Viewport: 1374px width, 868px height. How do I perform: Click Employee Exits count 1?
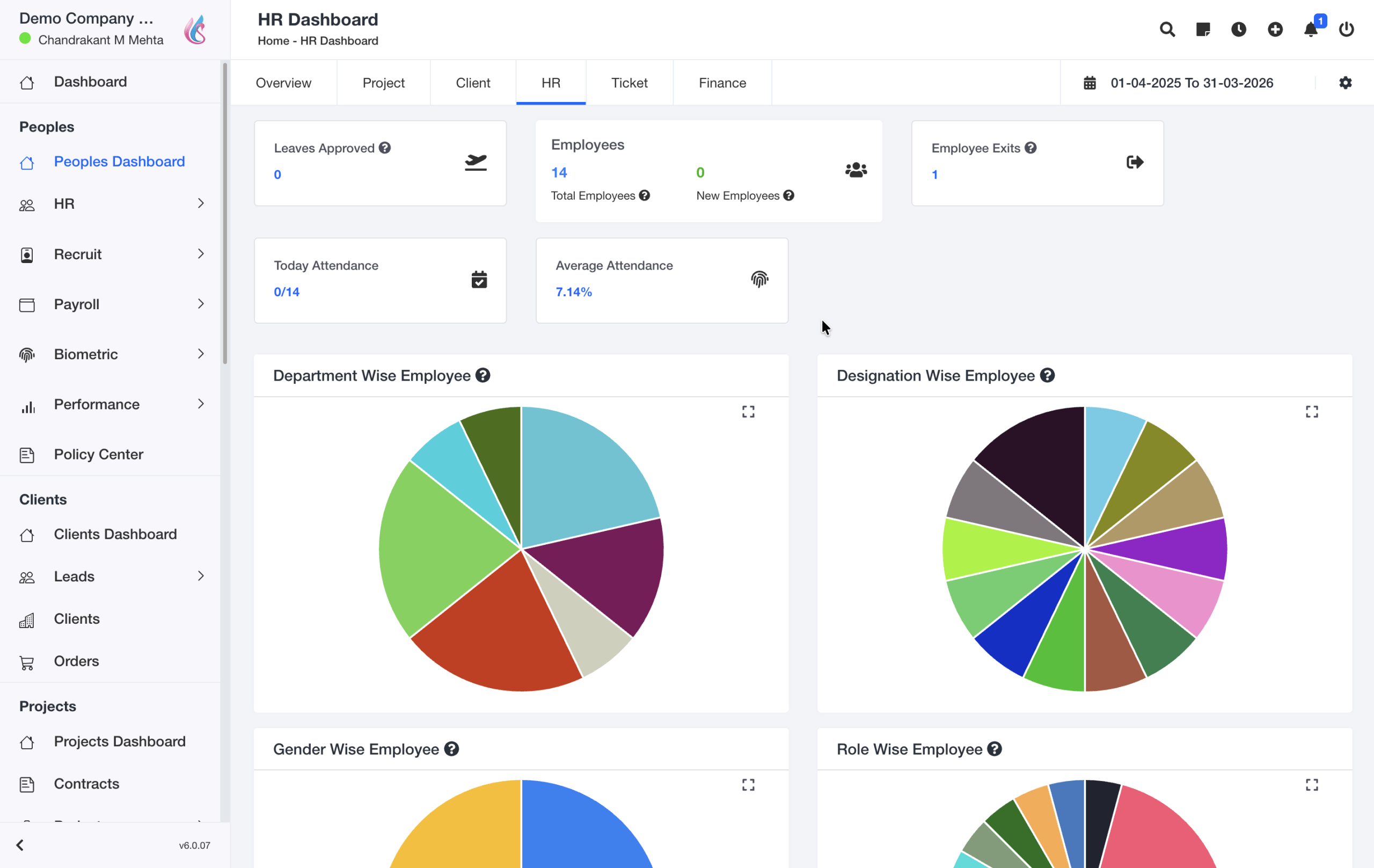(x=934, y=174)
